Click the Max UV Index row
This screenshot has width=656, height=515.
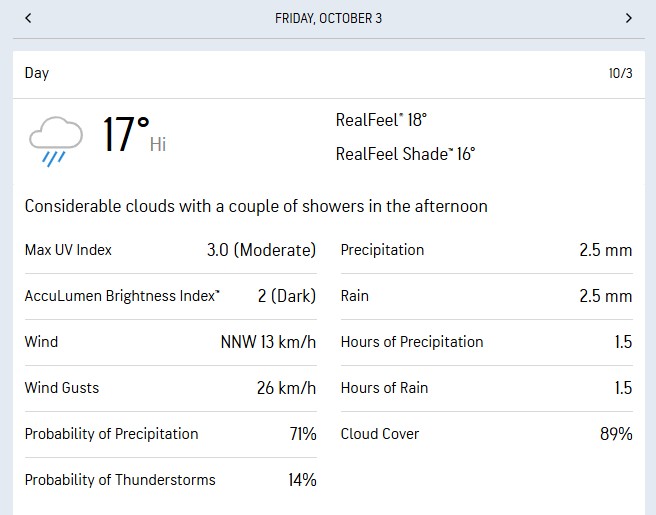(x=170, y=250)
